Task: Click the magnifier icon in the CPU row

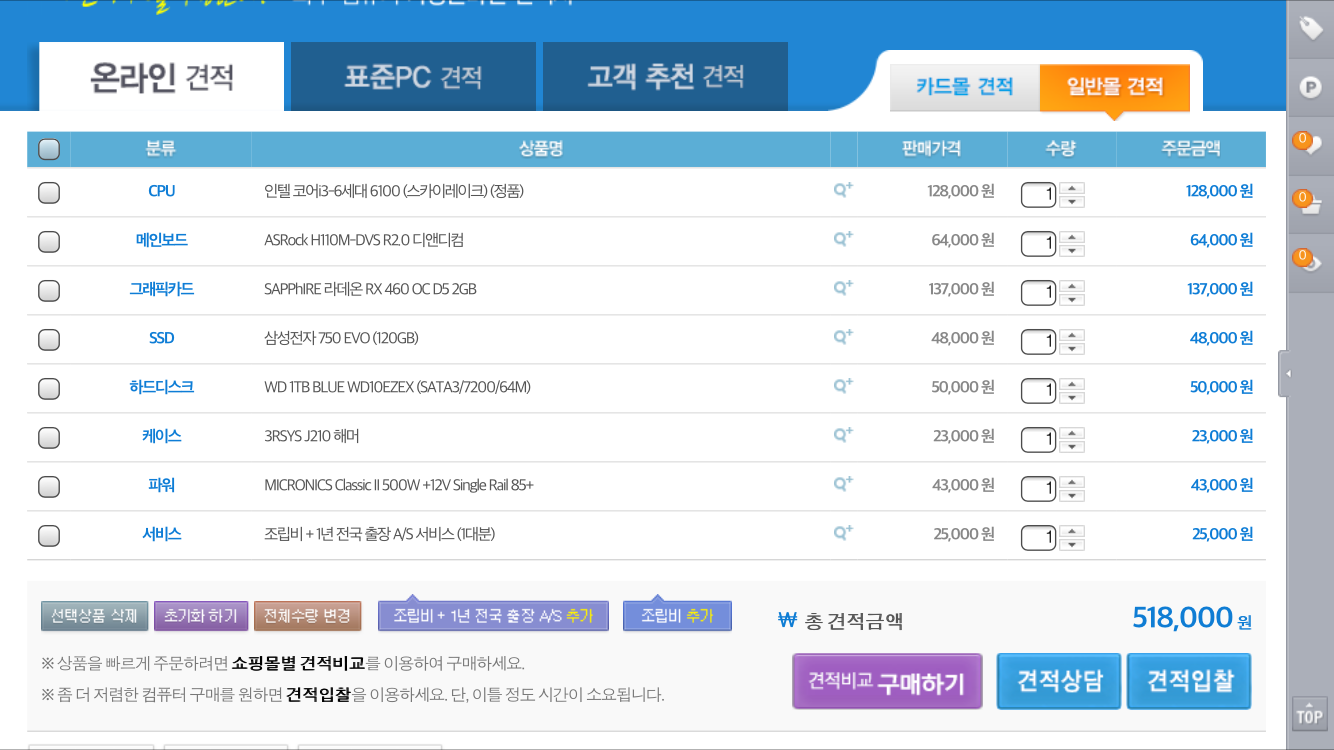Action: click(x=843, y=190)
